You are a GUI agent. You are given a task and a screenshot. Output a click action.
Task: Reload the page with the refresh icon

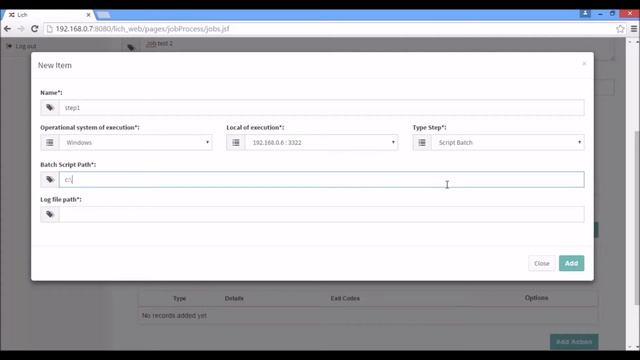[35, 29]
